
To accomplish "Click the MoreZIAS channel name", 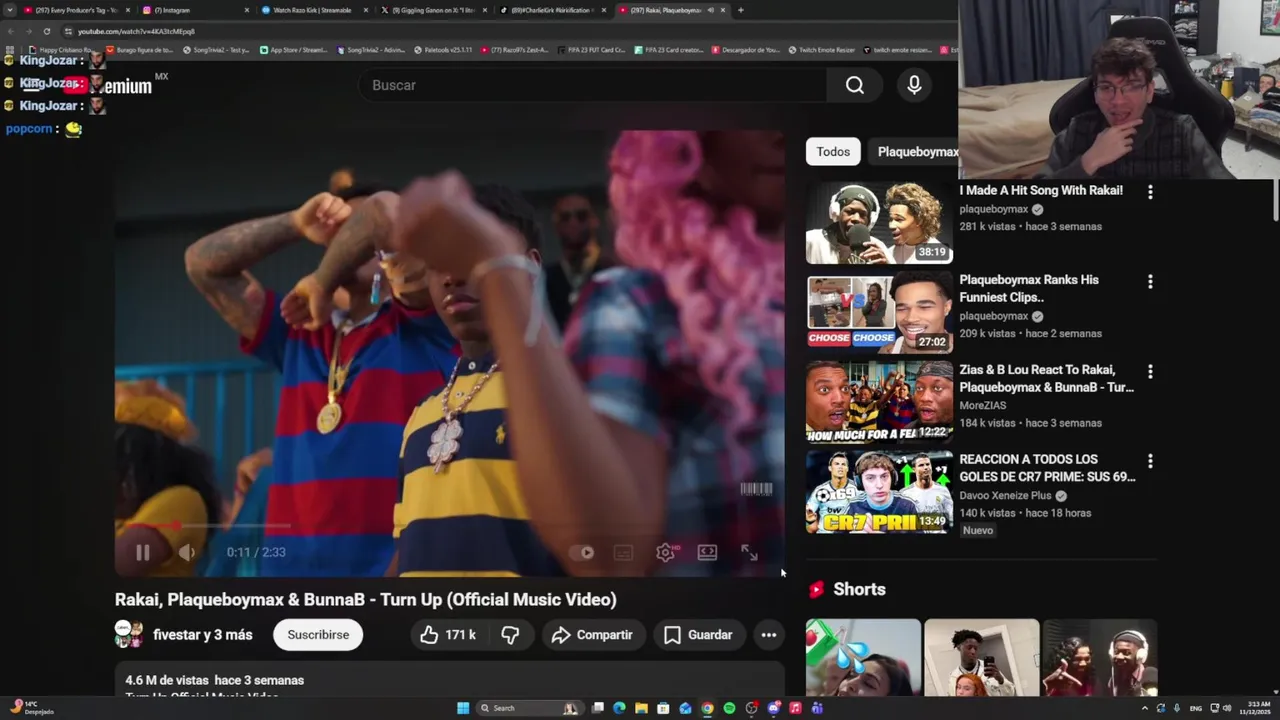I will coord(982,405).
